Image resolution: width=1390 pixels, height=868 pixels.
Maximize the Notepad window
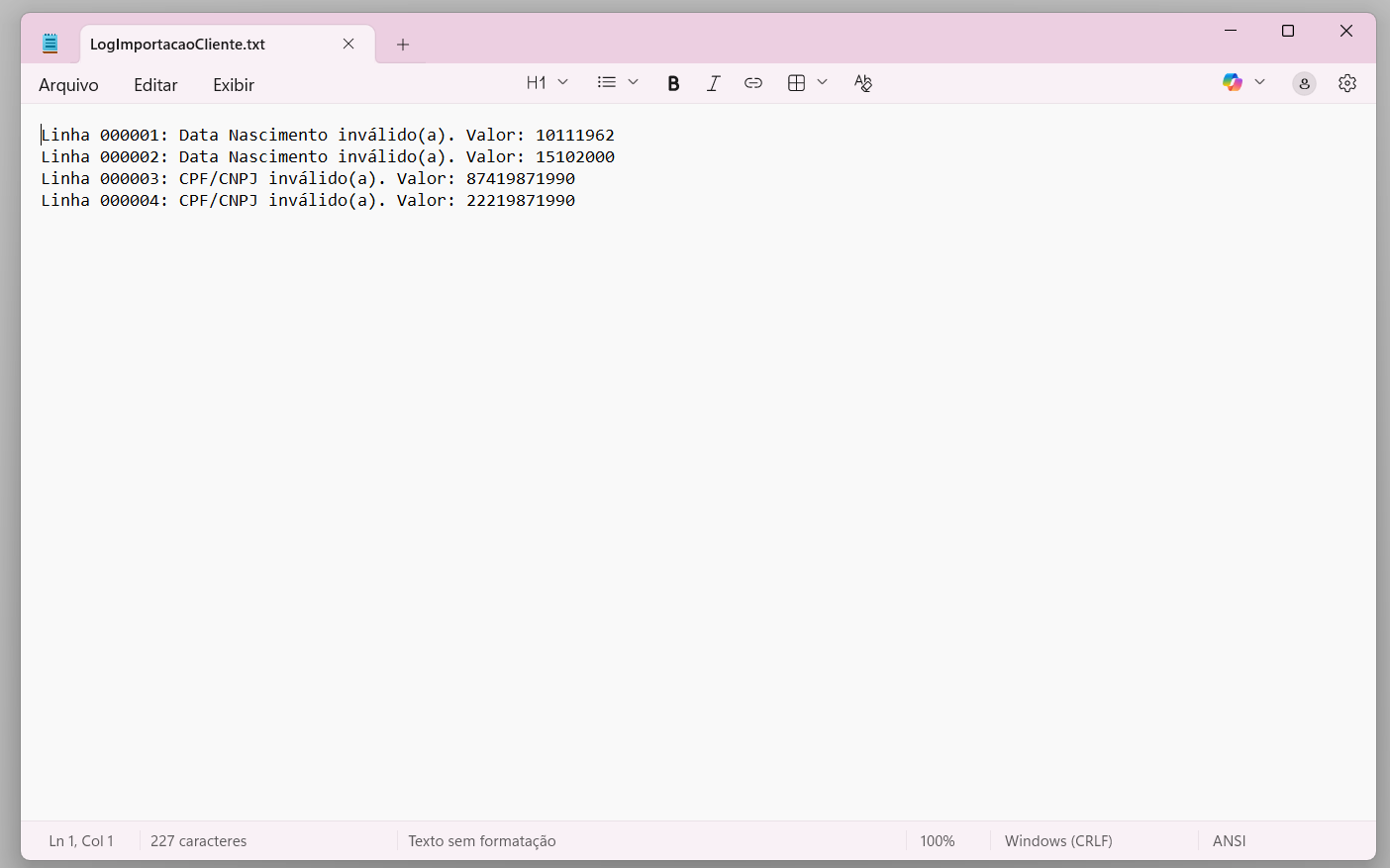[1288, 31]
